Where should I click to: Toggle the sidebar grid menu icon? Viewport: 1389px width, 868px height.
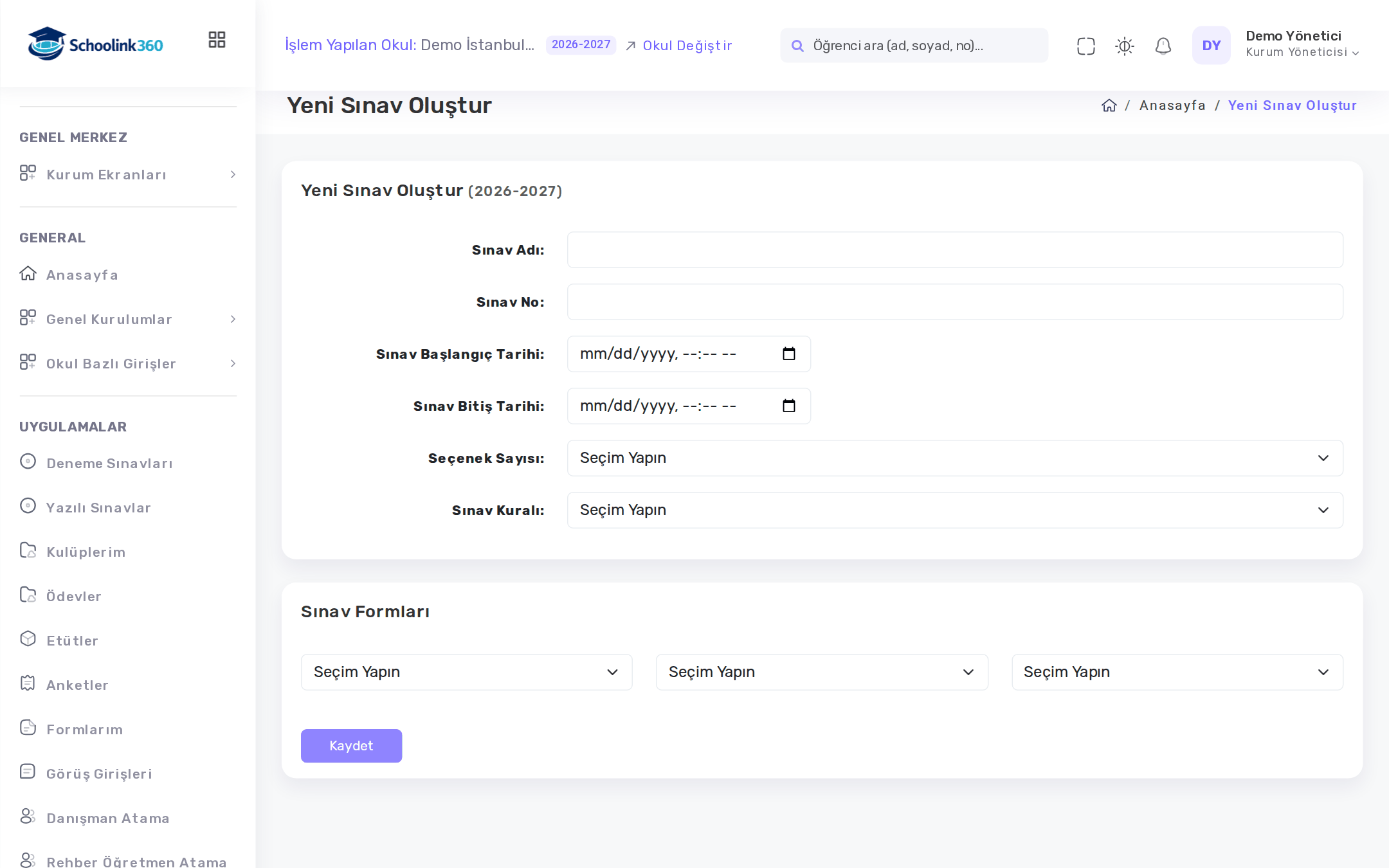click(217, 40)
